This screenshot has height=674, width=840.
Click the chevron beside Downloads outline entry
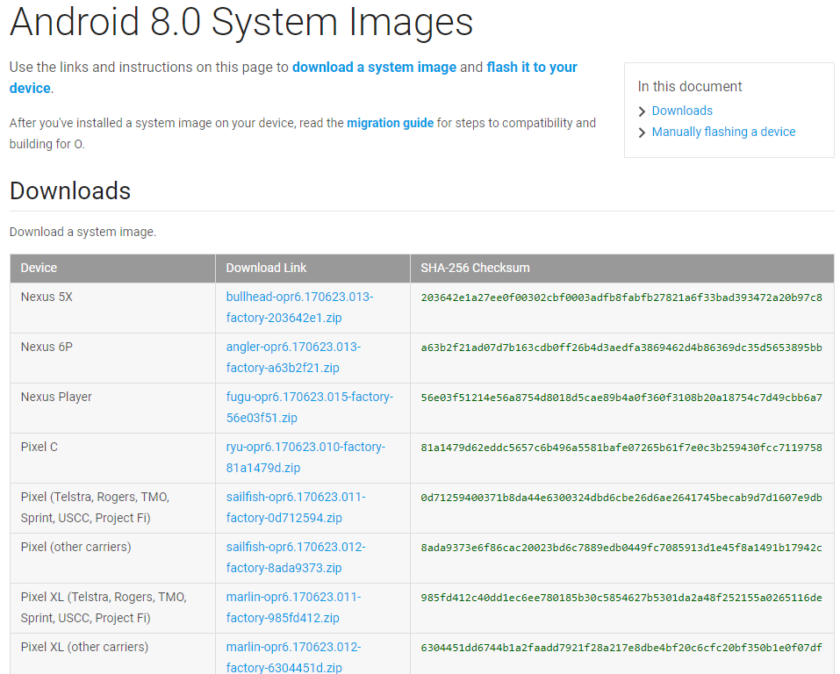coord(642,111)
